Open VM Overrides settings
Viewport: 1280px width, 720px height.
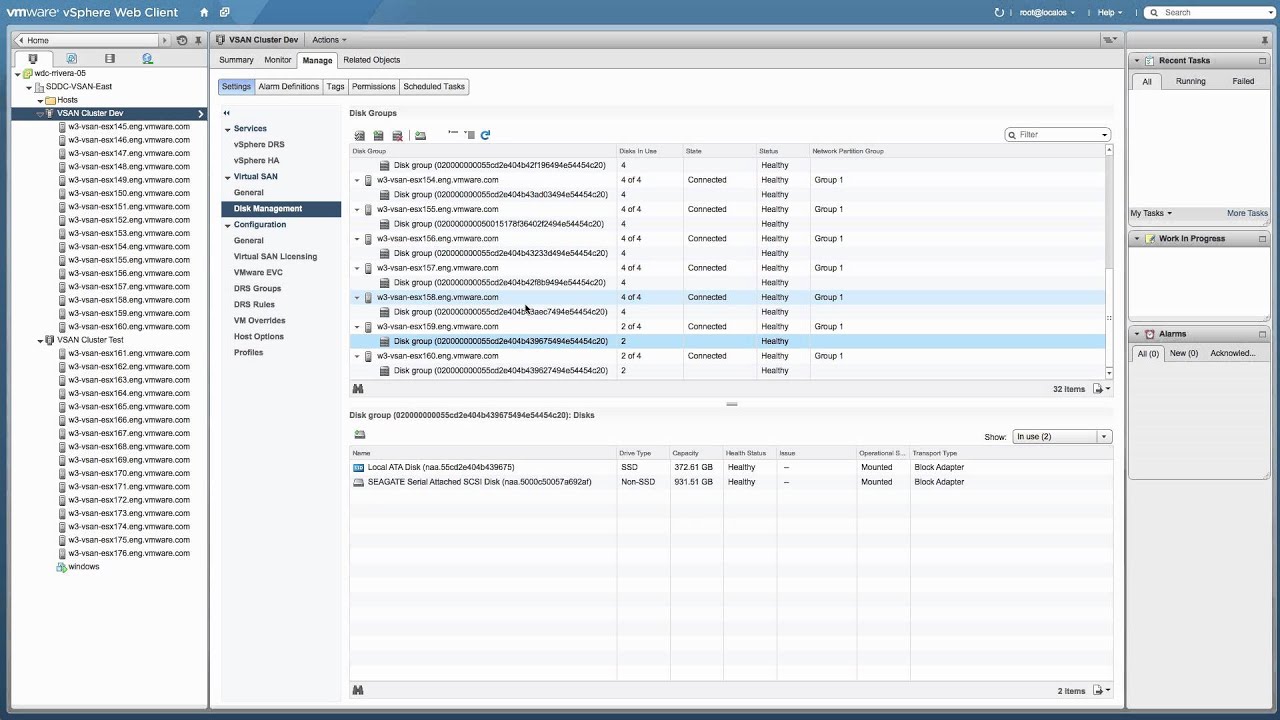pyautogui.click(x=259, y=321)
